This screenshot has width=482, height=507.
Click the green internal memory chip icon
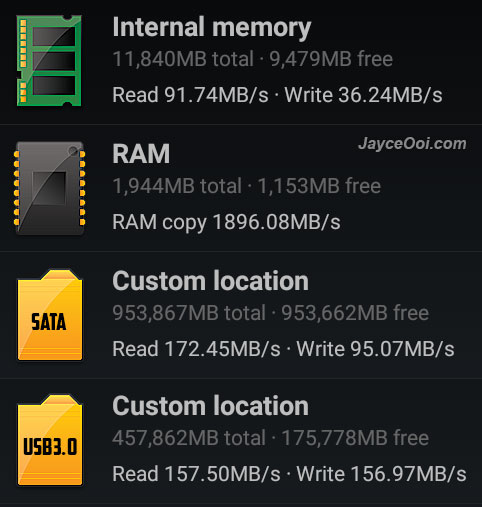coord(49,61)
